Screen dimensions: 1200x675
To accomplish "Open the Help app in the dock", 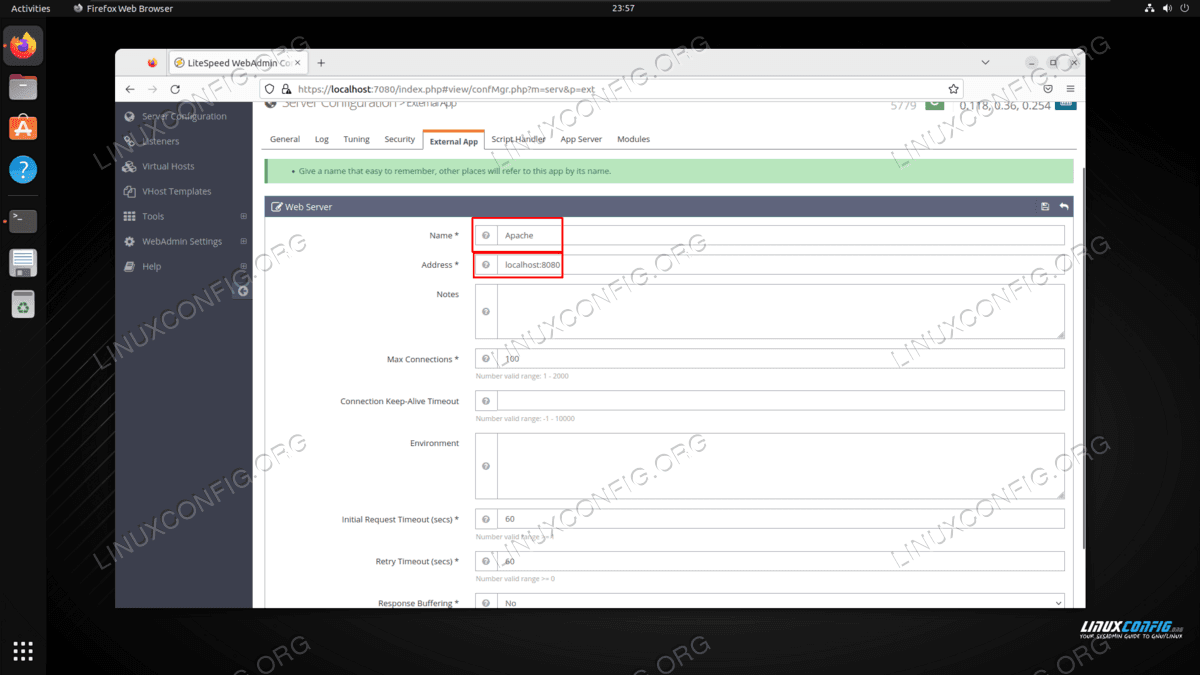I will tap(23, 169).
